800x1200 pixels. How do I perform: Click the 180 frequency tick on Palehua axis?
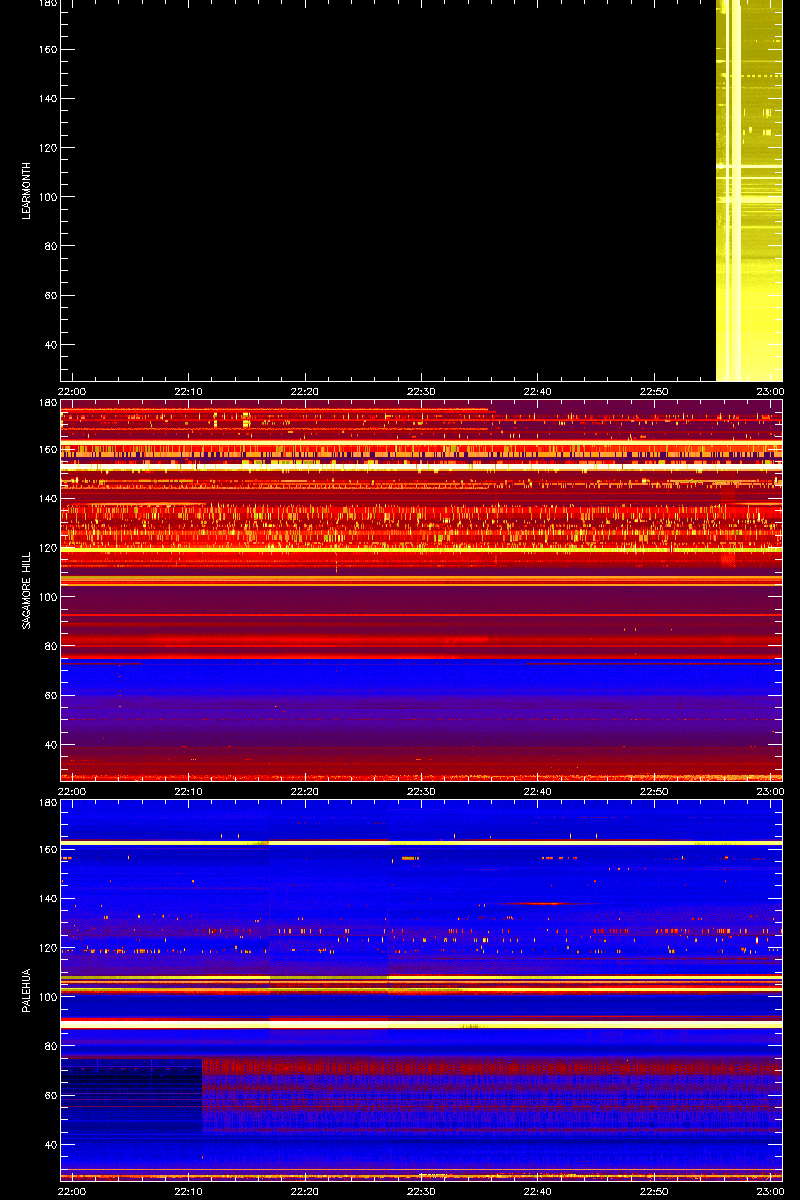click(48, 803)
